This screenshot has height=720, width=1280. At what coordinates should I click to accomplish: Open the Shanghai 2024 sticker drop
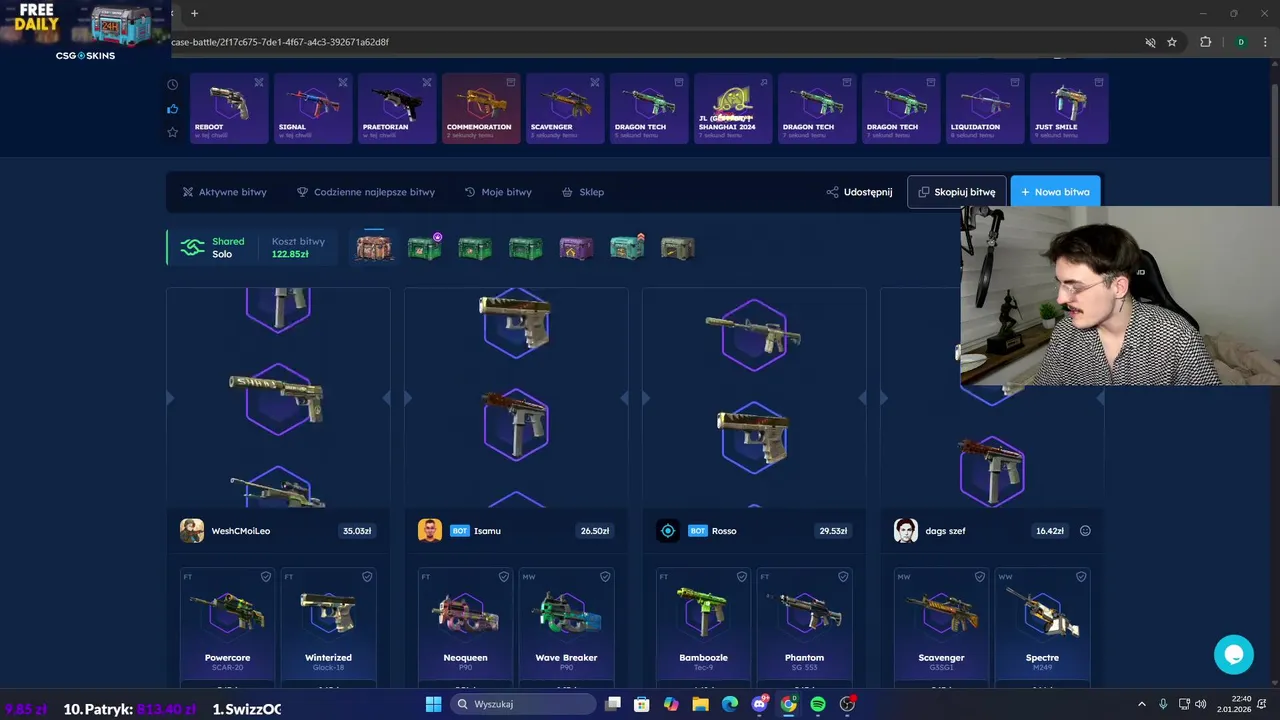pos(733,108)
